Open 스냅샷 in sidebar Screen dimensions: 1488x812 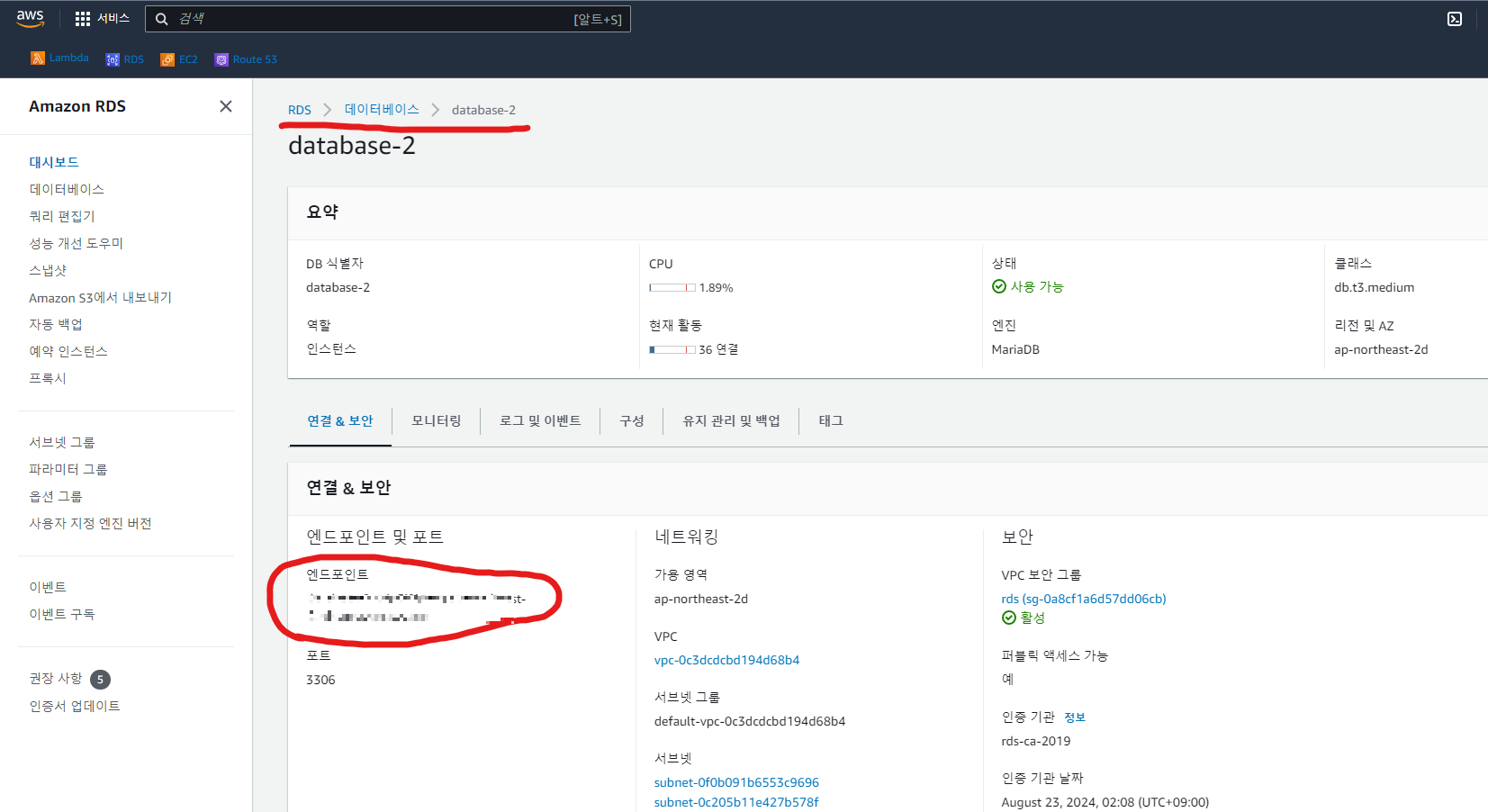click(x=48, y=270)
